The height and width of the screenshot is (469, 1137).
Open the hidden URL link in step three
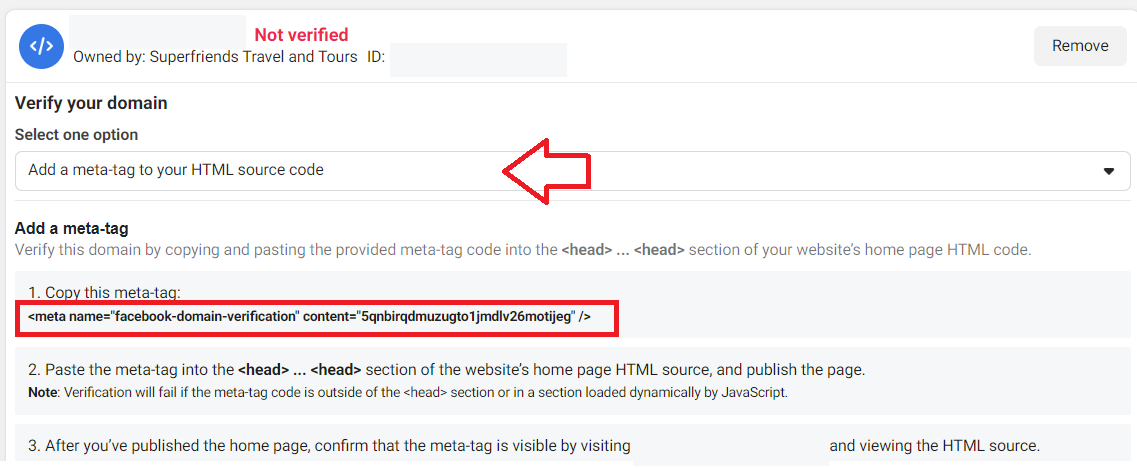click(730, 448)
